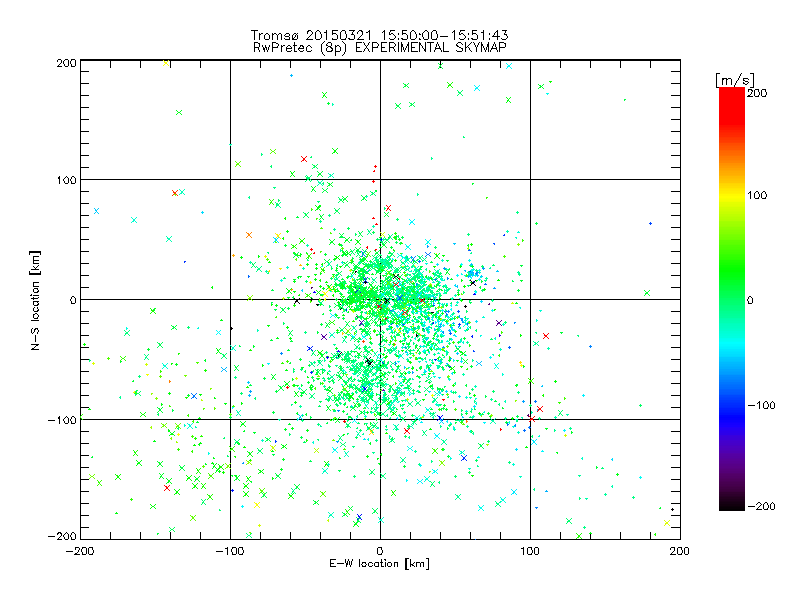Click the y-axis tick label 200

[x=66, y=63]
